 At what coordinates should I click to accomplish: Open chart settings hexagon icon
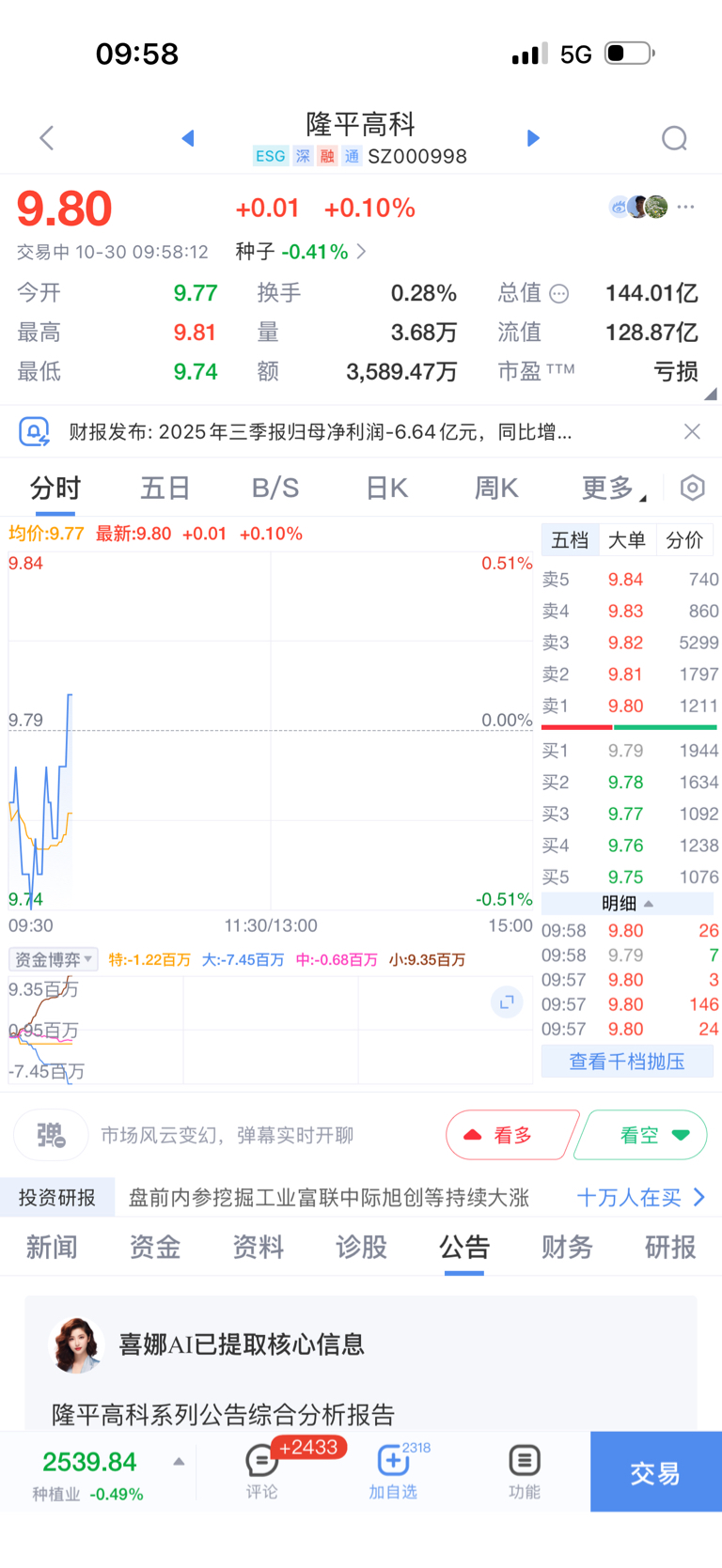click(693, 488)
